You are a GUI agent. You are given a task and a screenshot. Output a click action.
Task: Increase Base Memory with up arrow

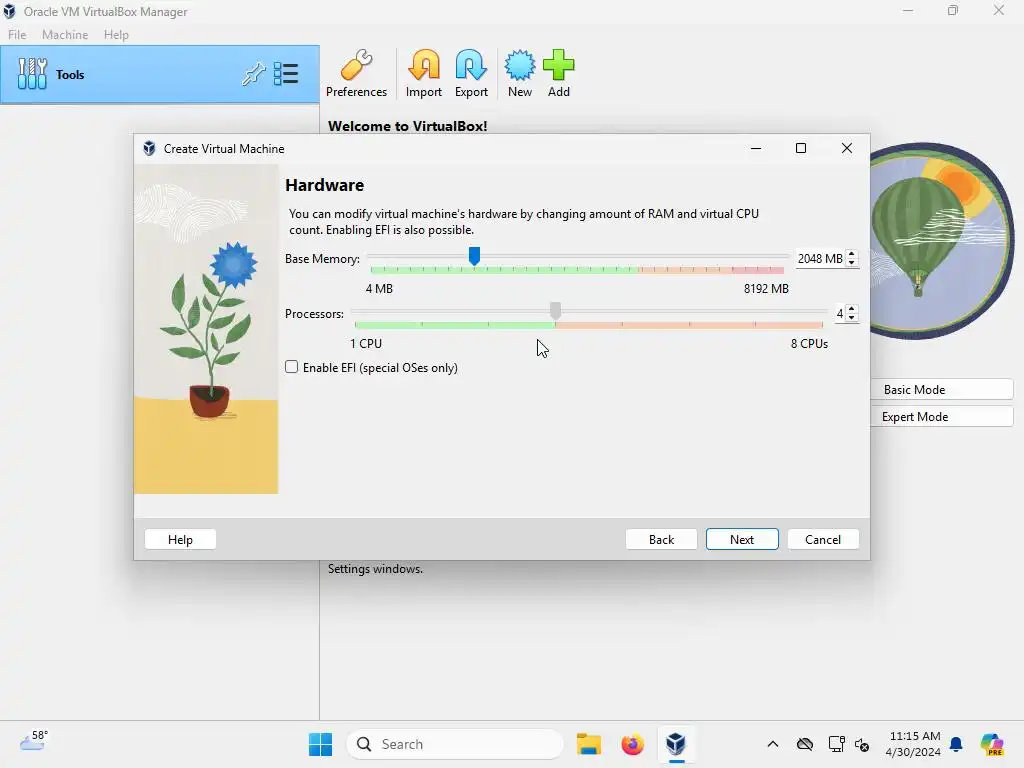851,254
